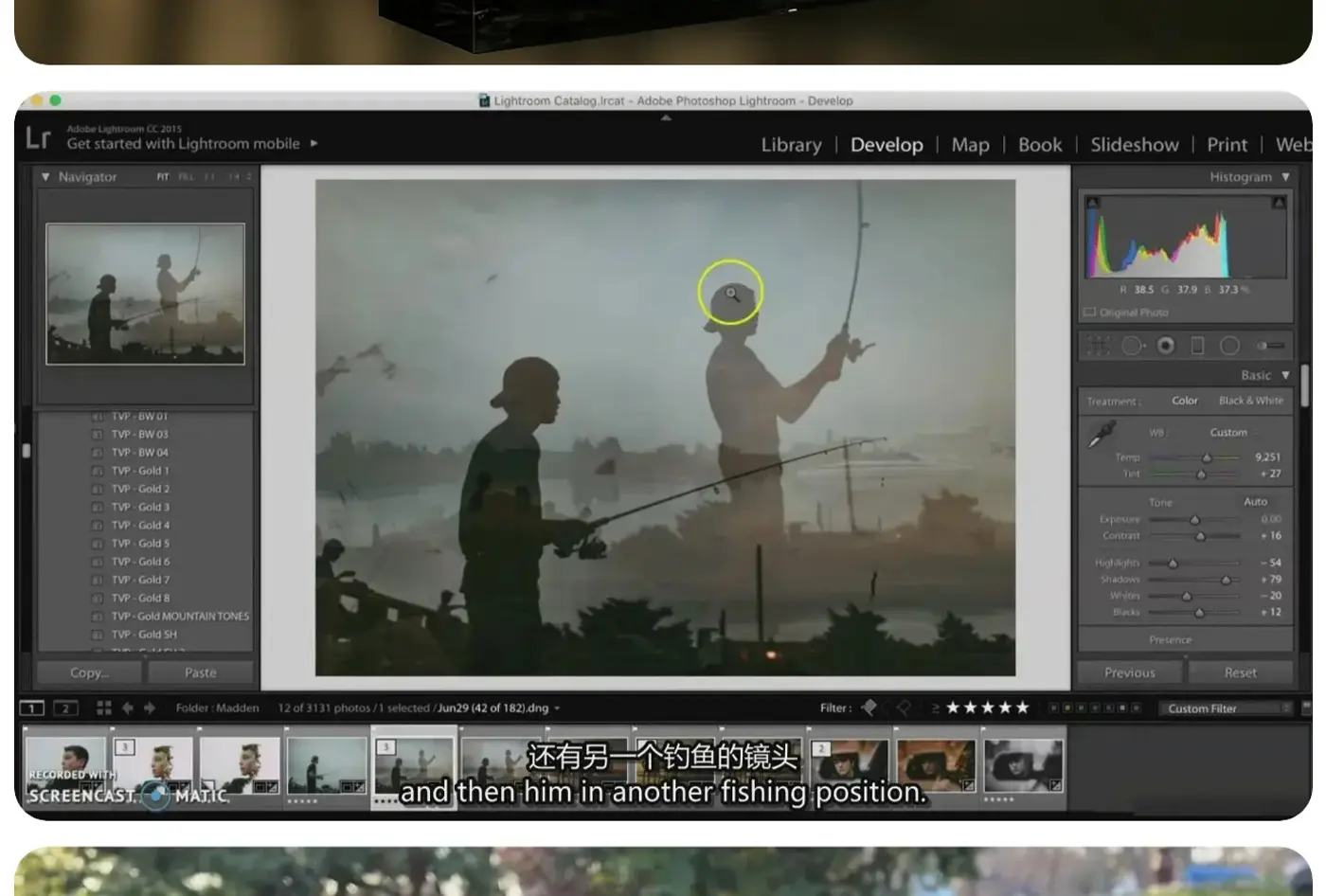
Task: Pick the White Balance eyedropper tool
Action: 1102,433
